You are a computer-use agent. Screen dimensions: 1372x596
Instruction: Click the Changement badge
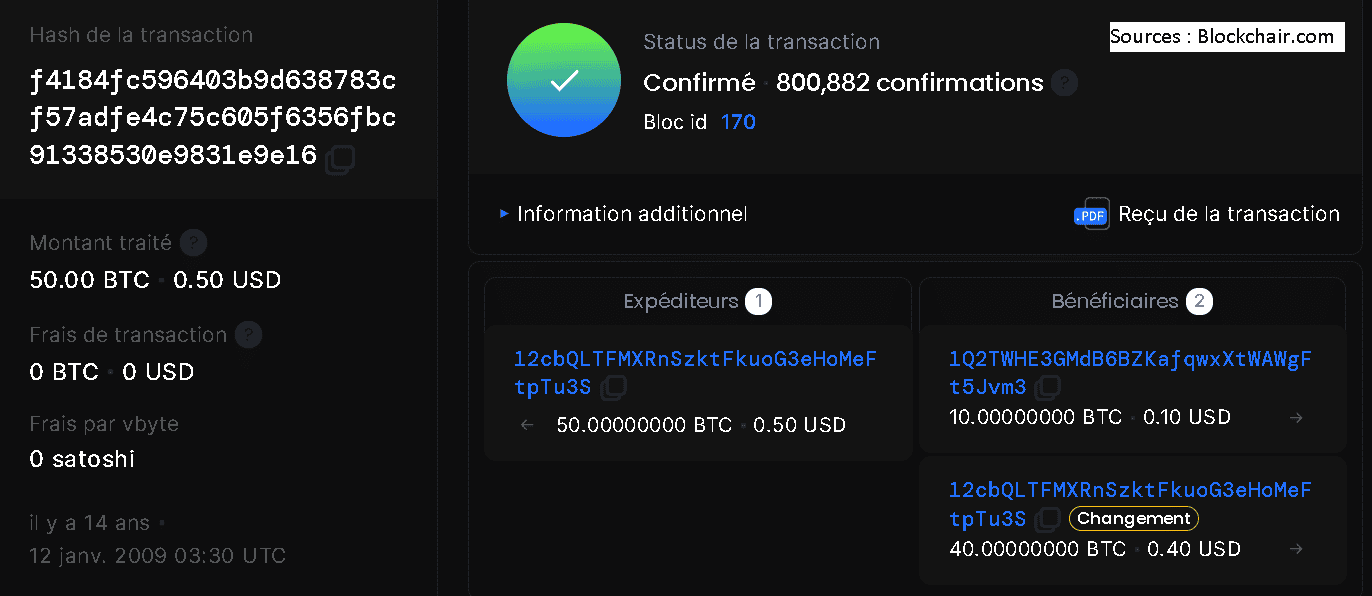pos(1134,519)
